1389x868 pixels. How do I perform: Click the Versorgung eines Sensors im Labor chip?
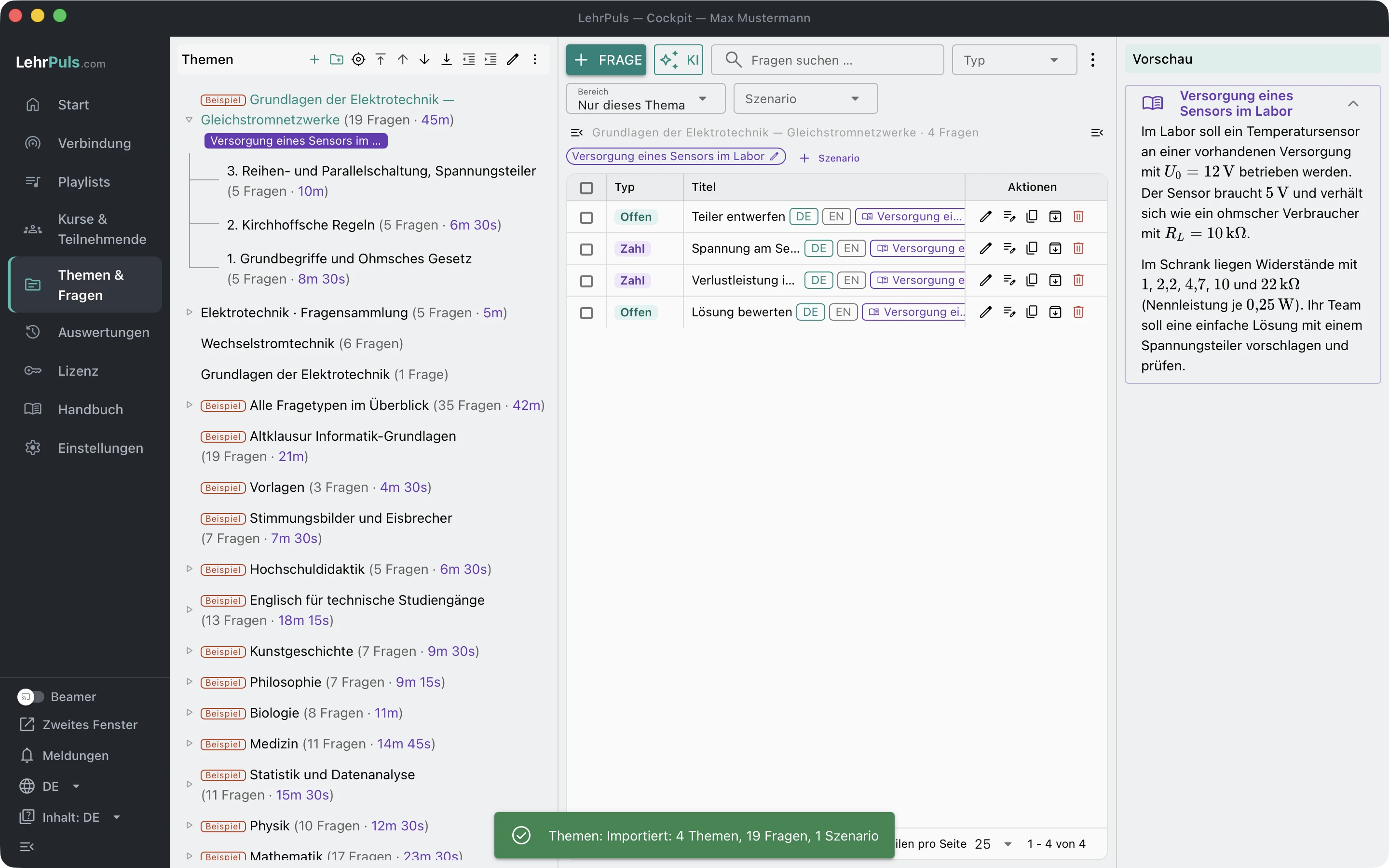point(675,156)
